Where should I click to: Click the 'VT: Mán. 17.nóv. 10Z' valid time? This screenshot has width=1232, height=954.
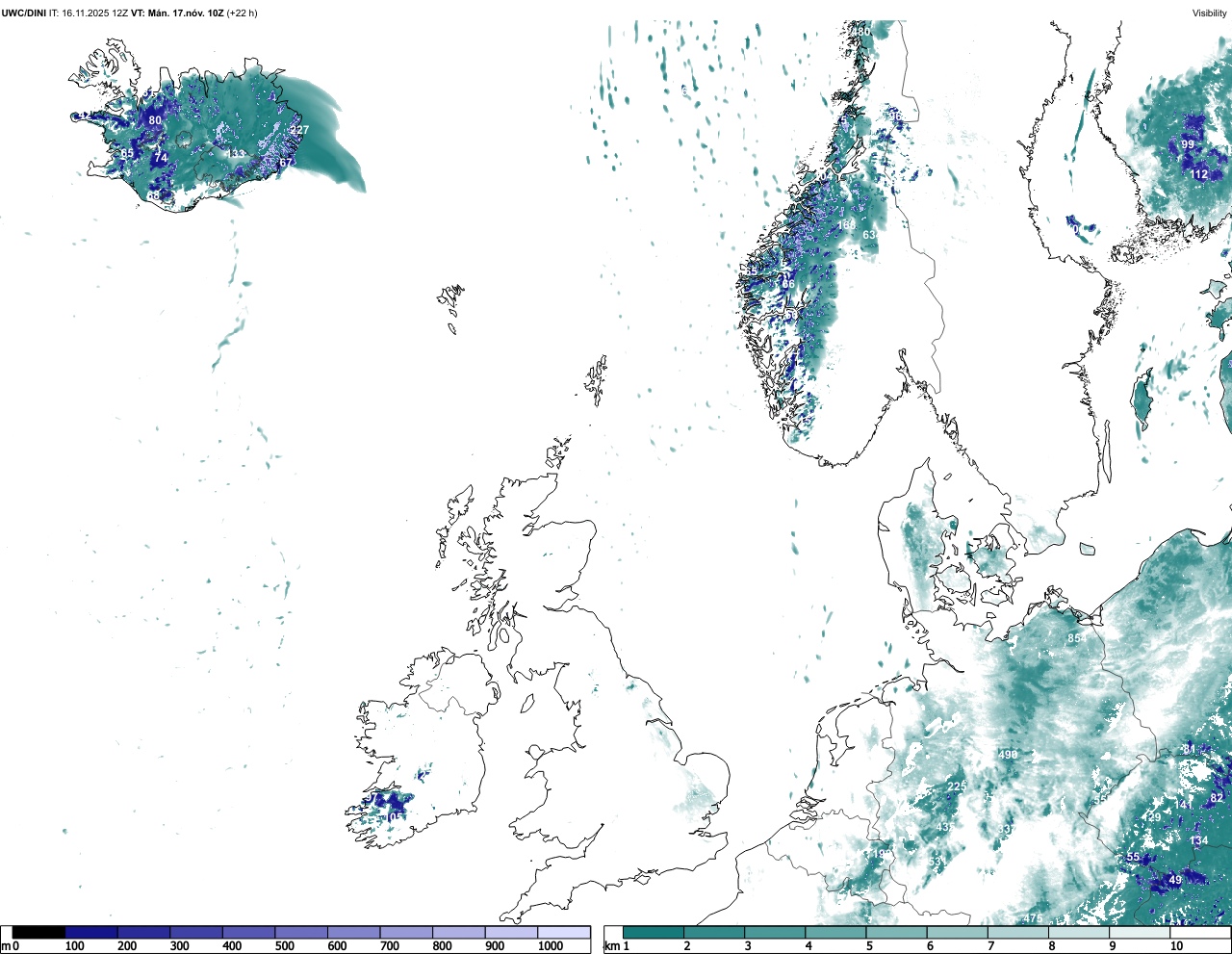pos(177,13)
